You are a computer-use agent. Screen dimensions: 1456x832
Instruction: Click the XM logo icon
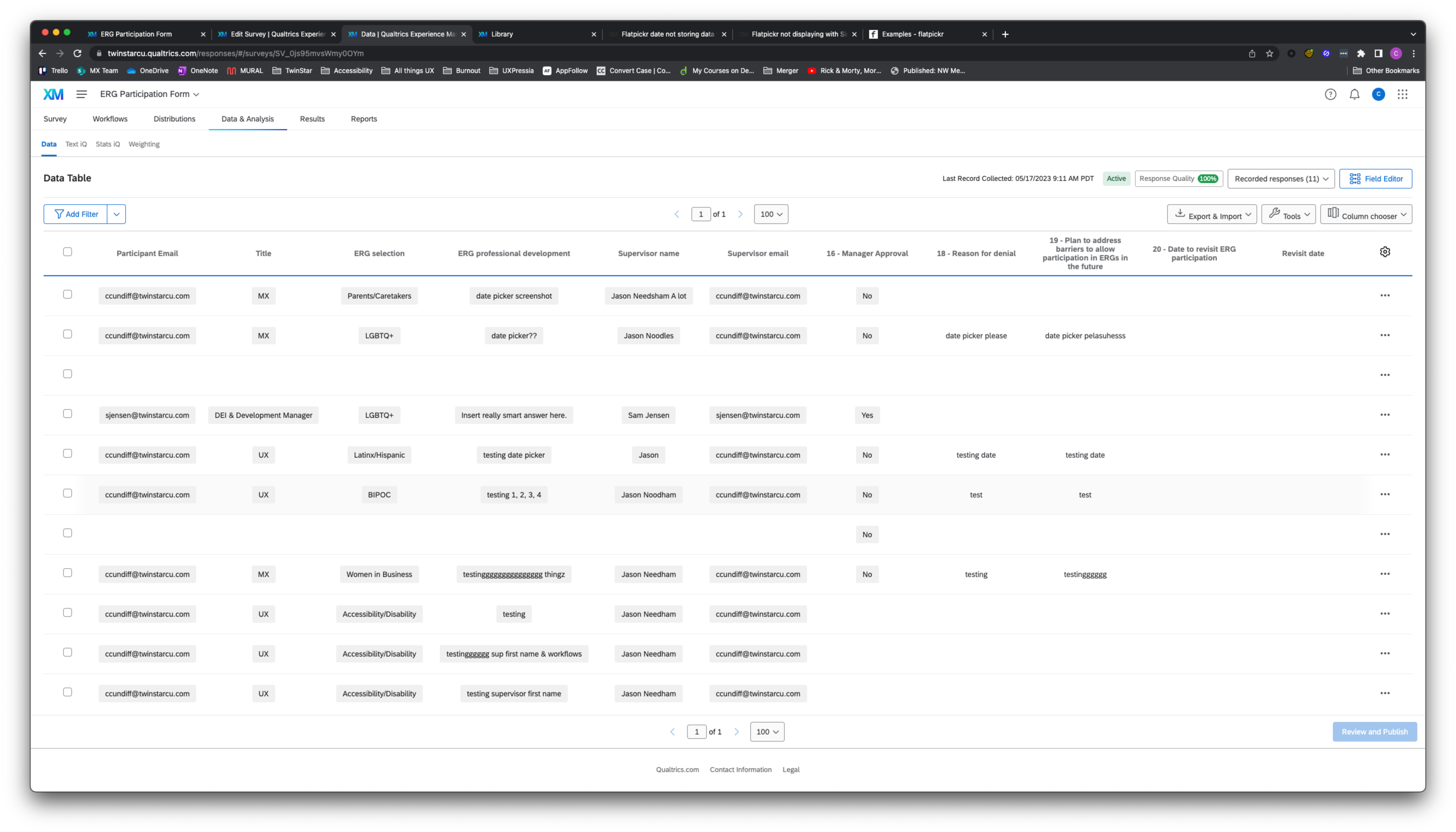[x=53, y=94]
